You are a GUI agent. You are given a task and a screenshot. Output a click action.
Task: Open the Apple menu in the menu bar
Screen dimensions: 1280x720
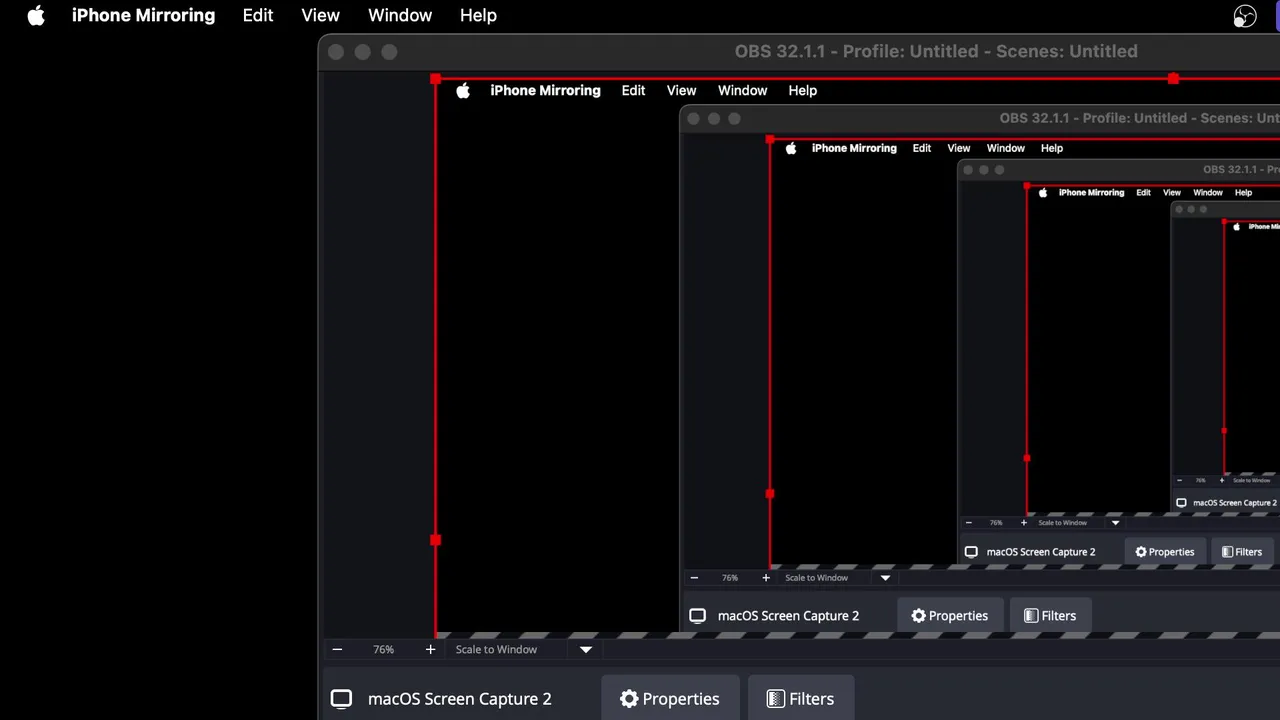36,15
